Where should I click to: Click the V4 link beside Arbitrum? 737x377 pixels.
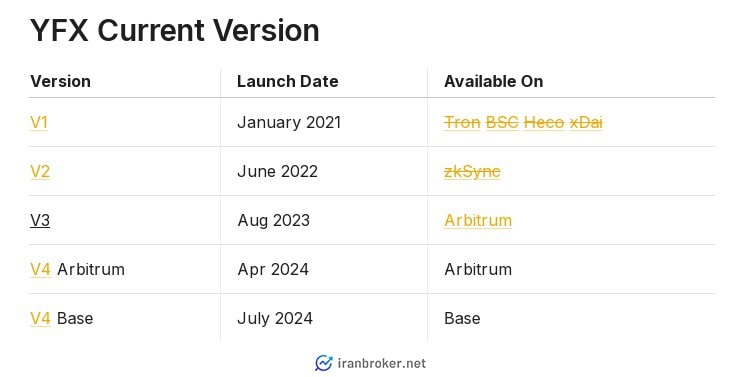coord(40,269)
